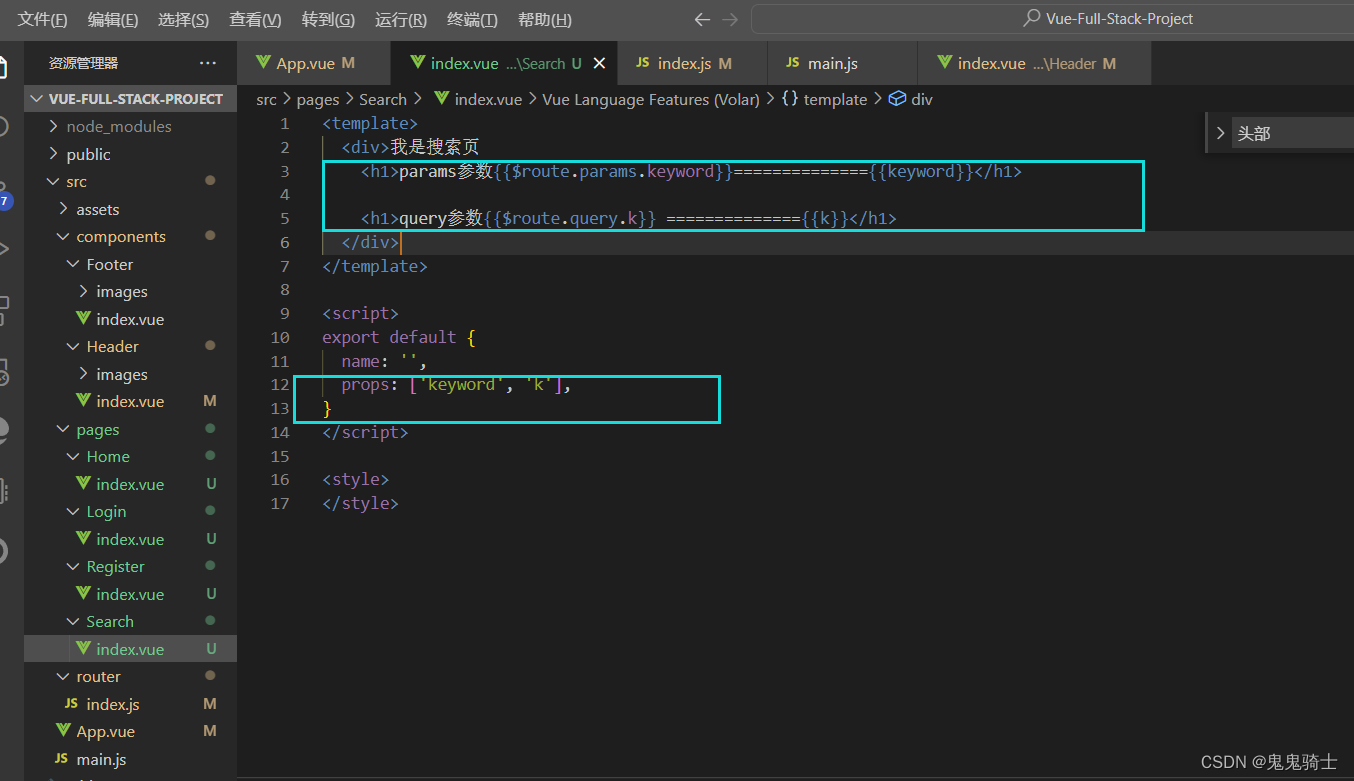Collapse the components folder
Viewport: 1354px width, 781px height.
[x=130, y=236]
